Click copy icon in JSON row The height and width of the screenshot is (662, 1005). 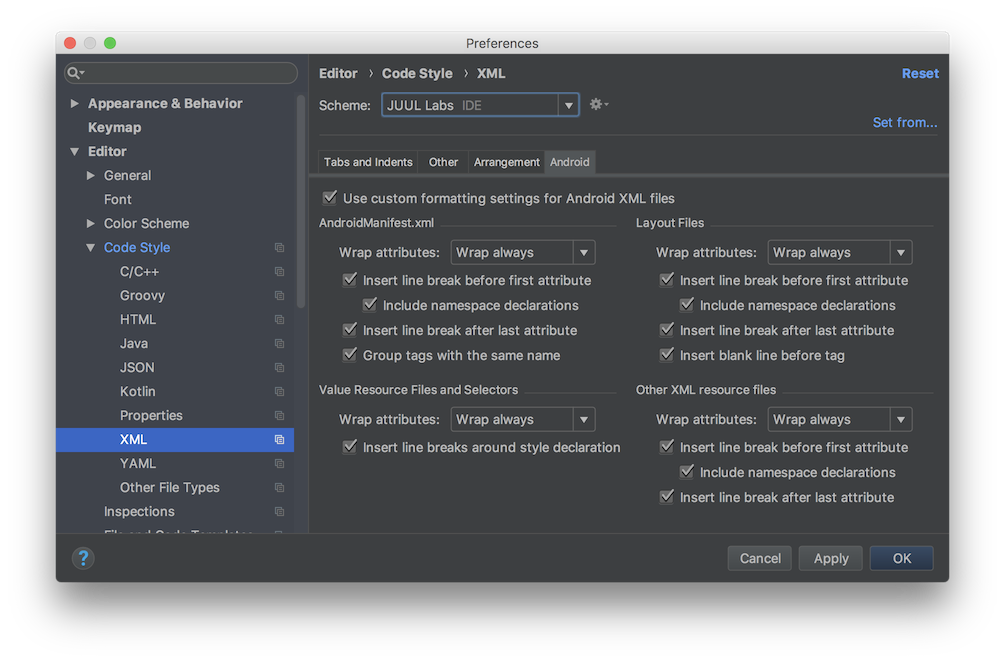279,367
